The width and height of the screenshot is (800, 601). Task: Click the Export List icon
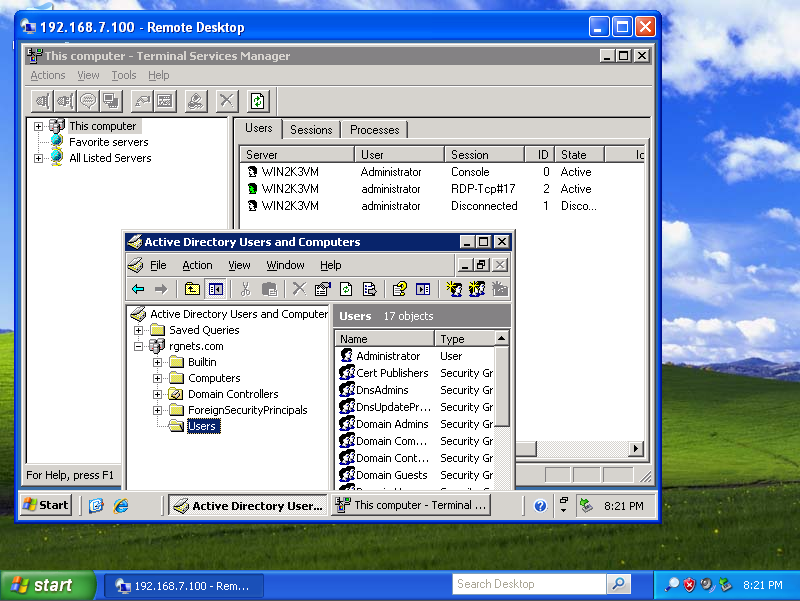[369, 289]
